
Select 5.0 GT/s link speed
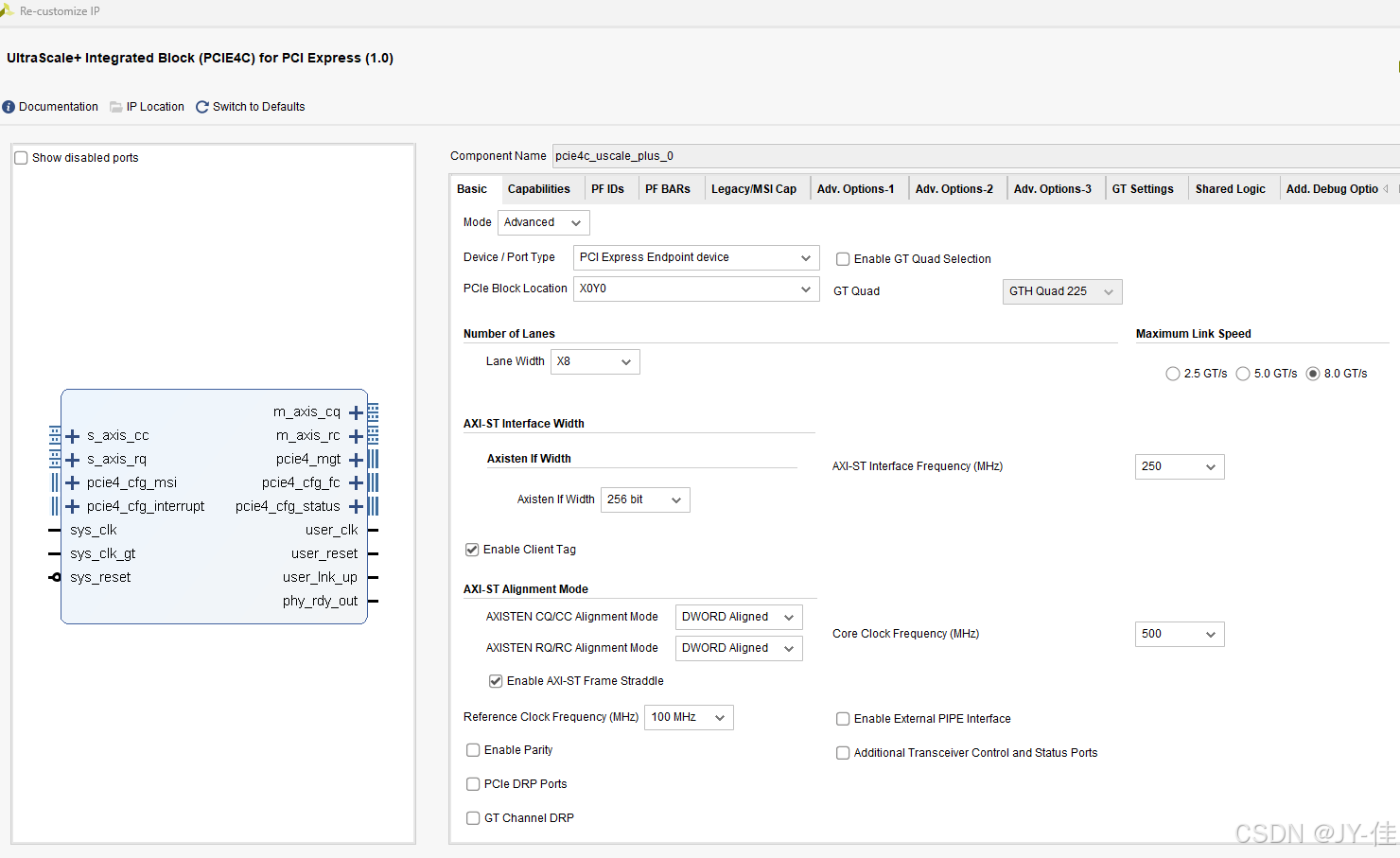[1243, 374]
